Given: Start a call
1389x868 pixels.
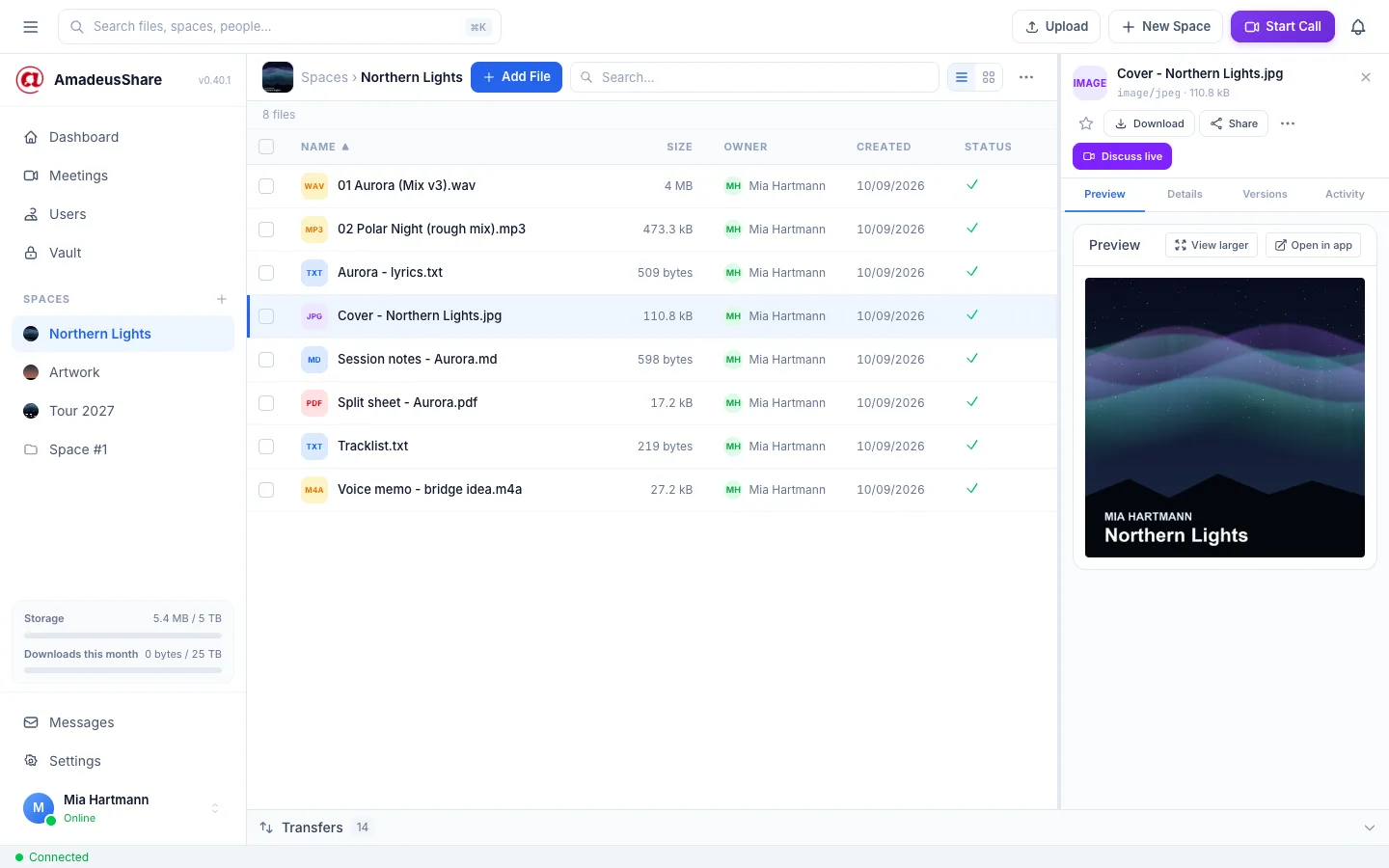Looking at the screenshot, I should point(1283,27).
